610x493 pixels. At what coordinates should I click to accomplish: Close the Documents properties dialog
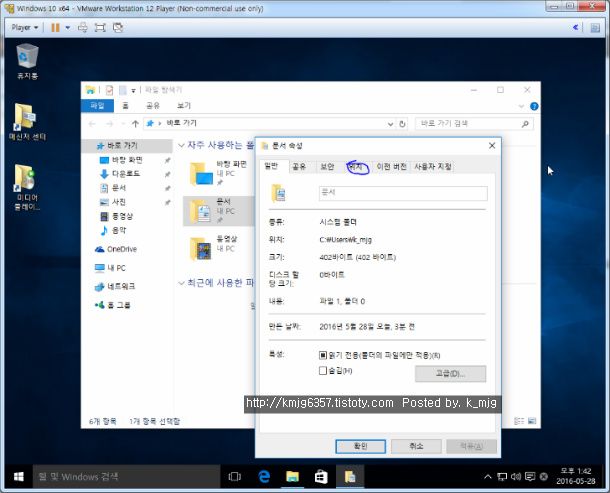point(492,146)
